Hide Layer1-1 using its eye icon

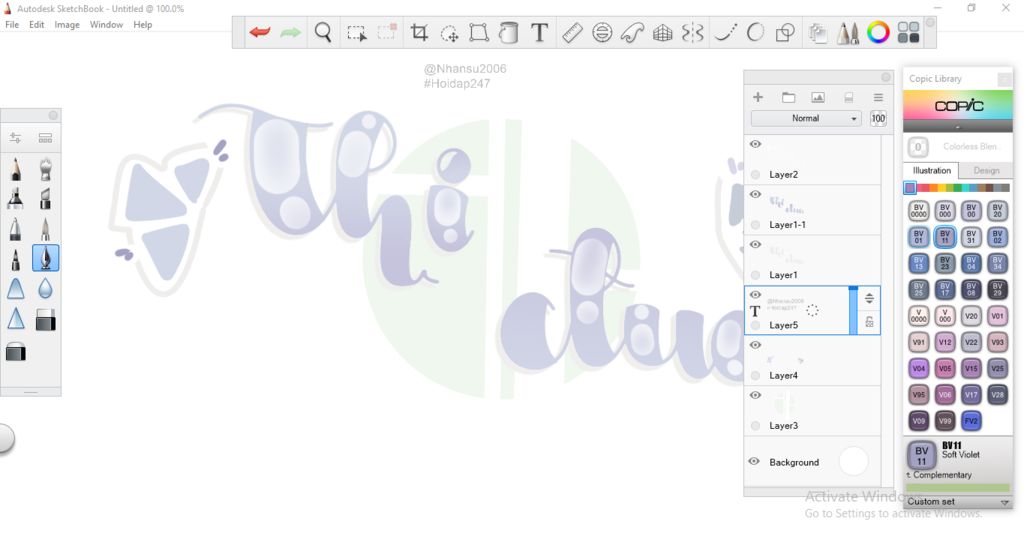coord(756,194)
